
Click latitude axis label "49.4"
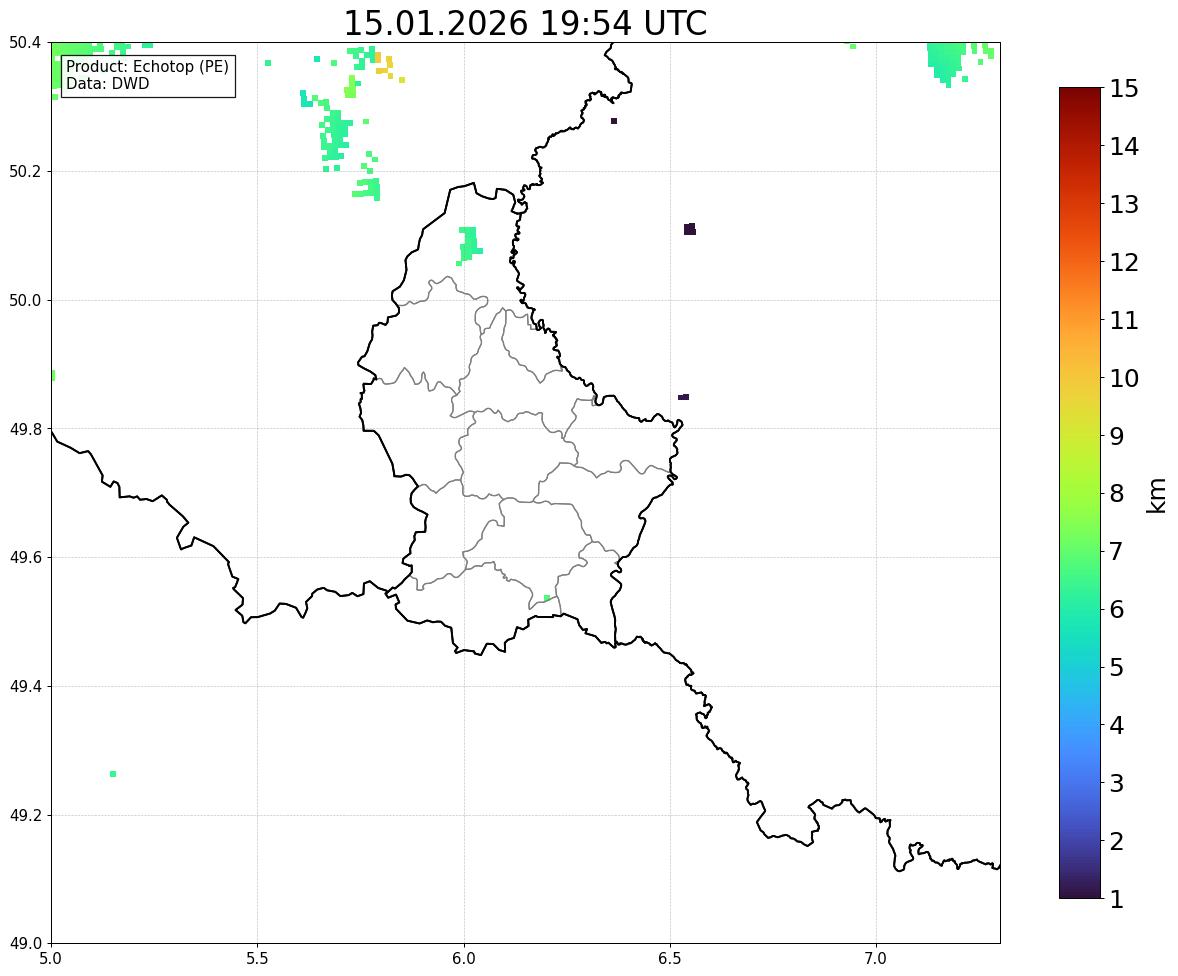pyautogui.click(x=24, y=686)
